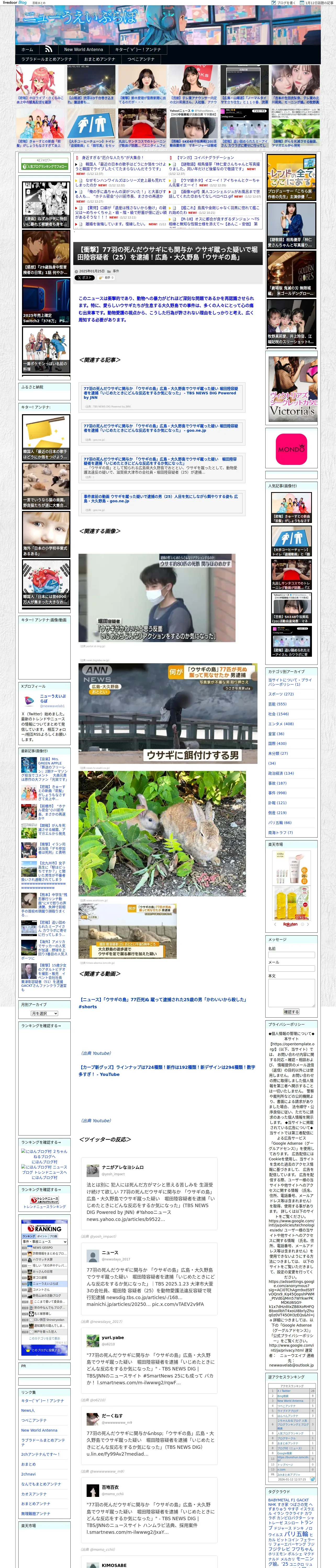
Task: Open the 芸能 (555) category link
Action: click(x=277, y=704)
